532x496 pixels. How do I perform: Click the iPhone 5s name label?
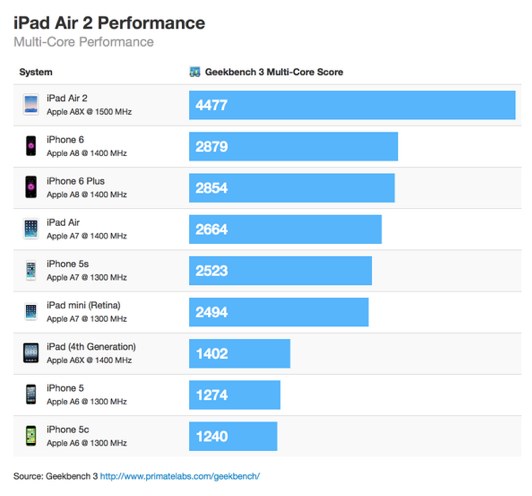[68, 264]
